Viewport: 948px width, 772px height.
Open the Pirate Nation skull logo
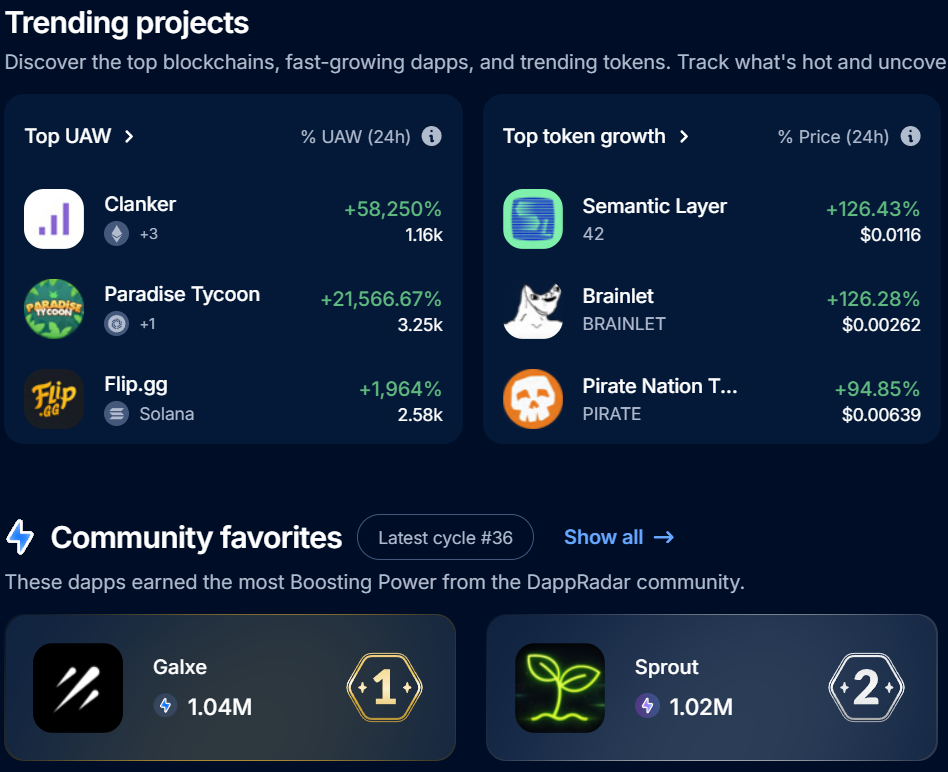coord(533,399)
